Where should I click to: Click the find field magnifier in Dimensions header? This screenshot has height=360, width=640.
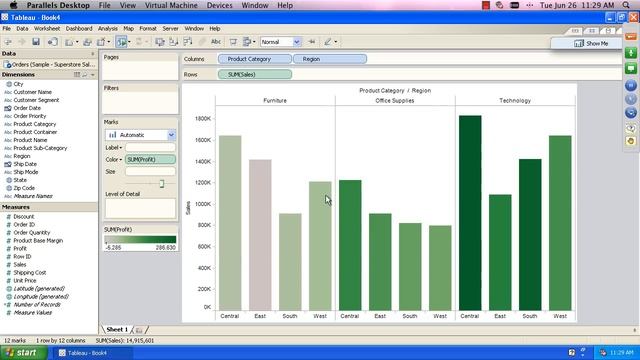(85, 75)
